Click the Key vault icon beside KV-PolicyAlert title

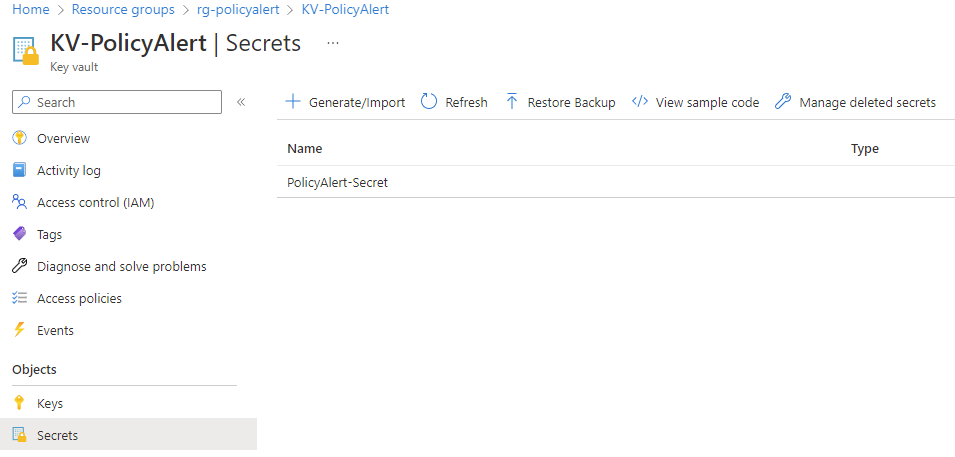pos(26,50)
